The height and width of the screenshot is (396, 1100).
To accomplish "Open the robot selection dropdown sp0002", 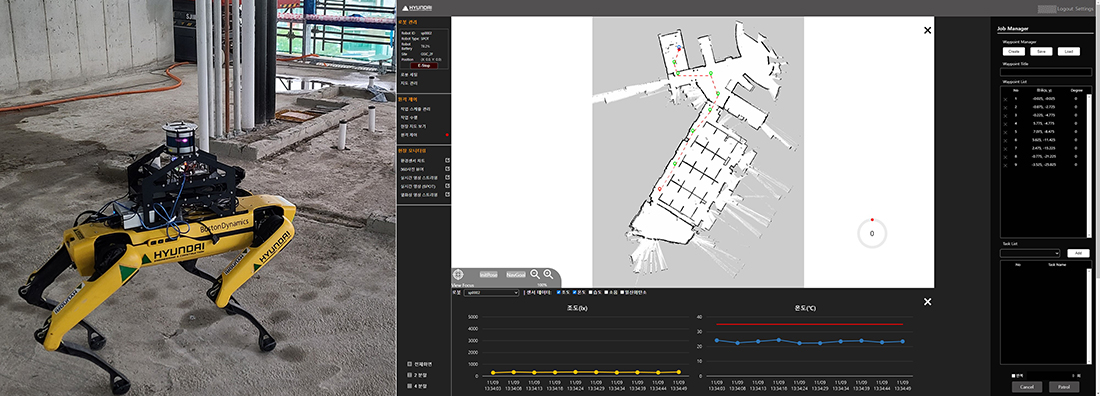I will point(492,292).
